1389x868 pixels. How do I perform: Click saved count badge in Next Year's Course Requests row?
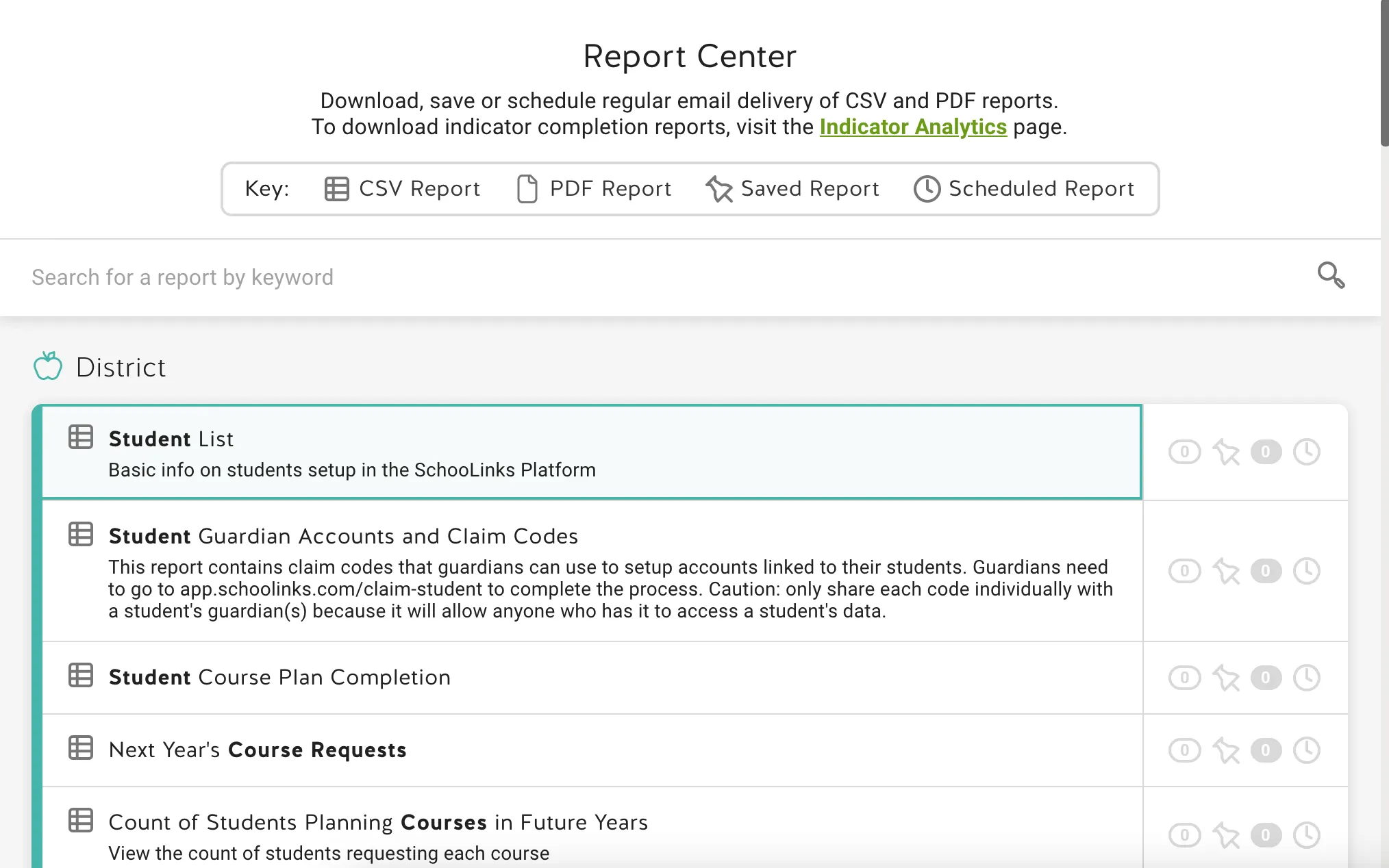tap(1185, 750)
